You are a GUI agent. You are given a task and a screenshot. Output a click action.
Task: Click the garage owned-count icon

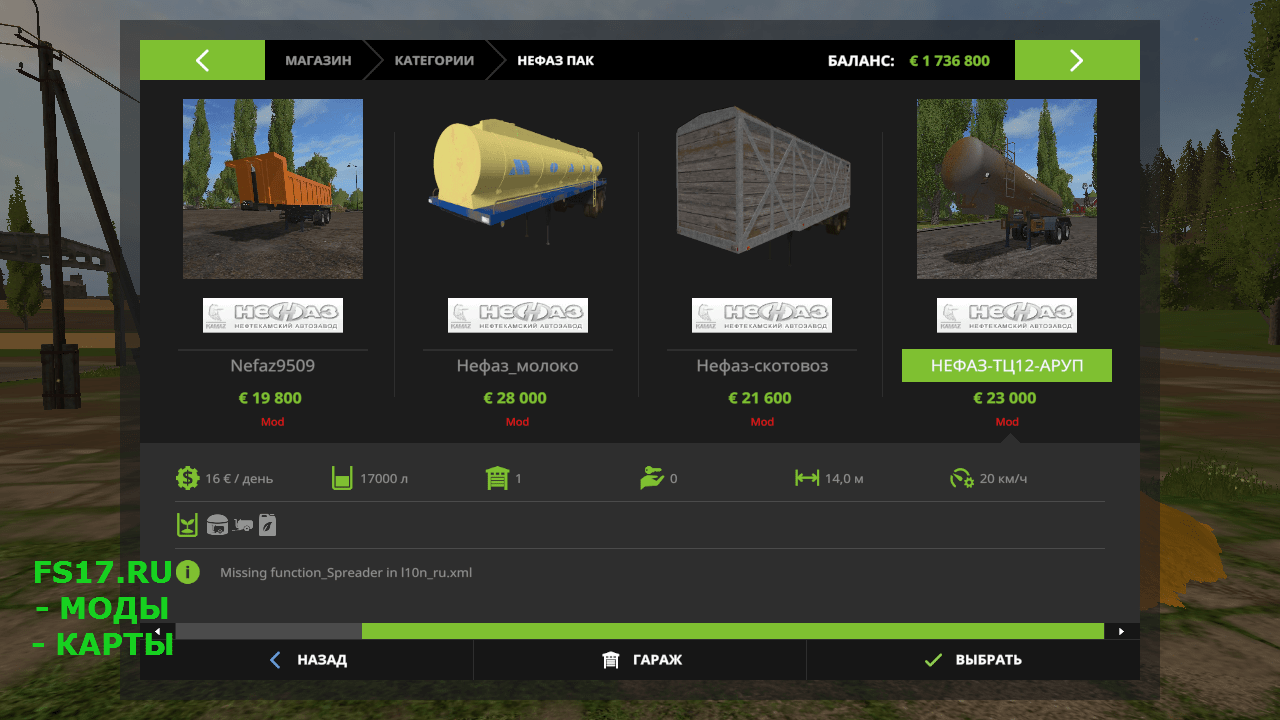(x=497, y=478)
